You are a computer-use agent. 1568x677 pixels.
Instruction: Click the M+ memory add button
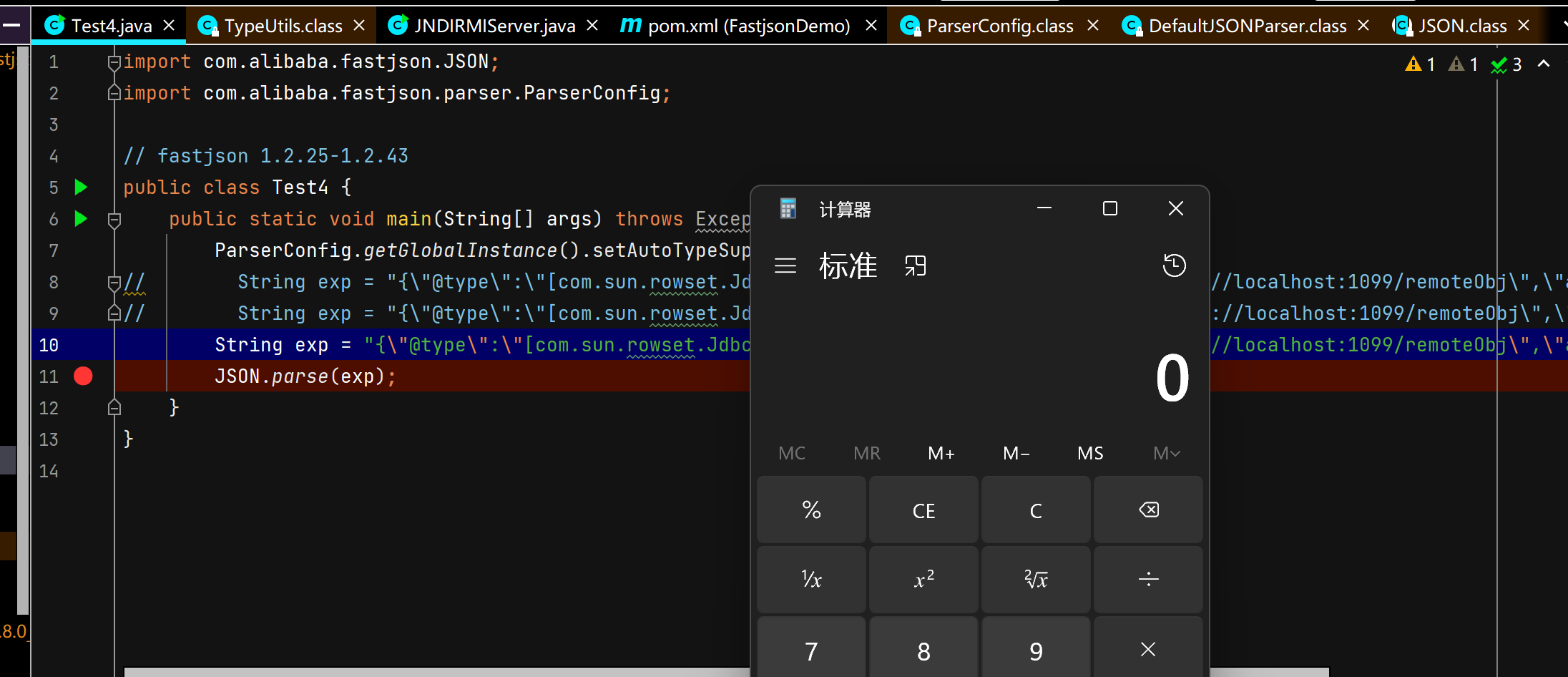click(x=941, y=453)
